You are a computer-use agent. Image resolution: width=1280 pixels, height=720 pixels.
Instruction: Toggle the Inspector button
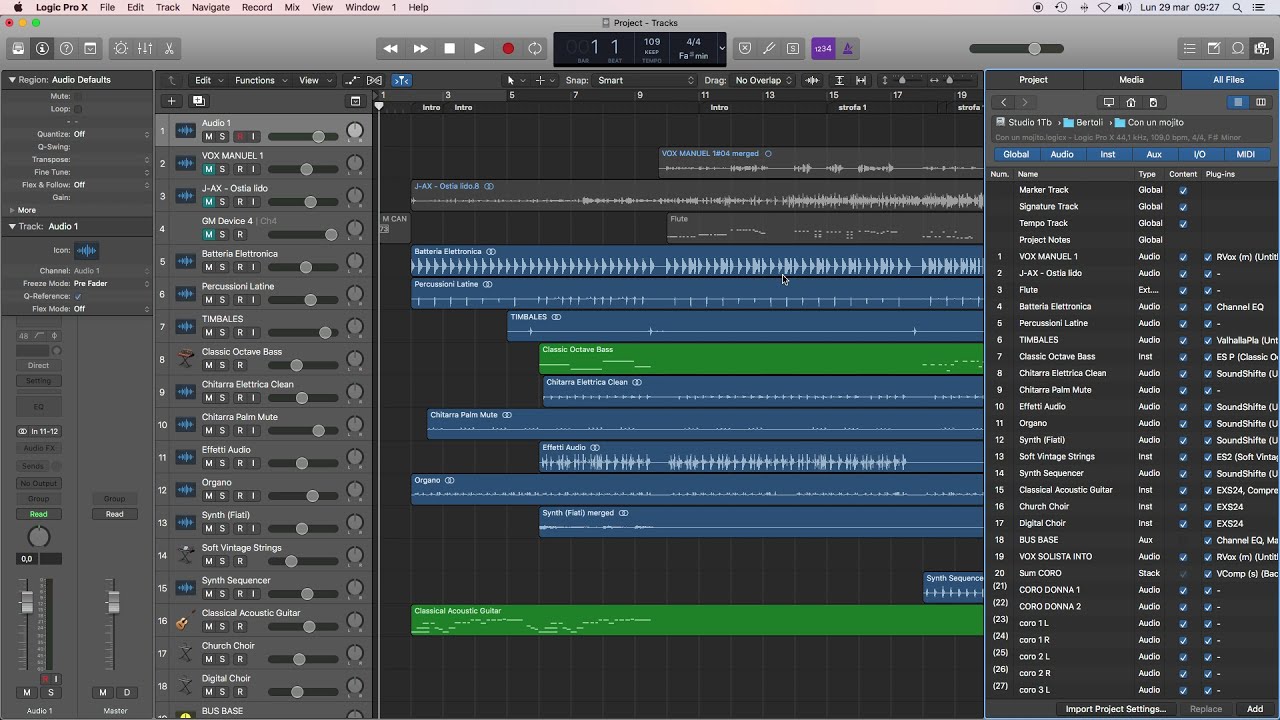pyautogui.click(x=42, y=48)
